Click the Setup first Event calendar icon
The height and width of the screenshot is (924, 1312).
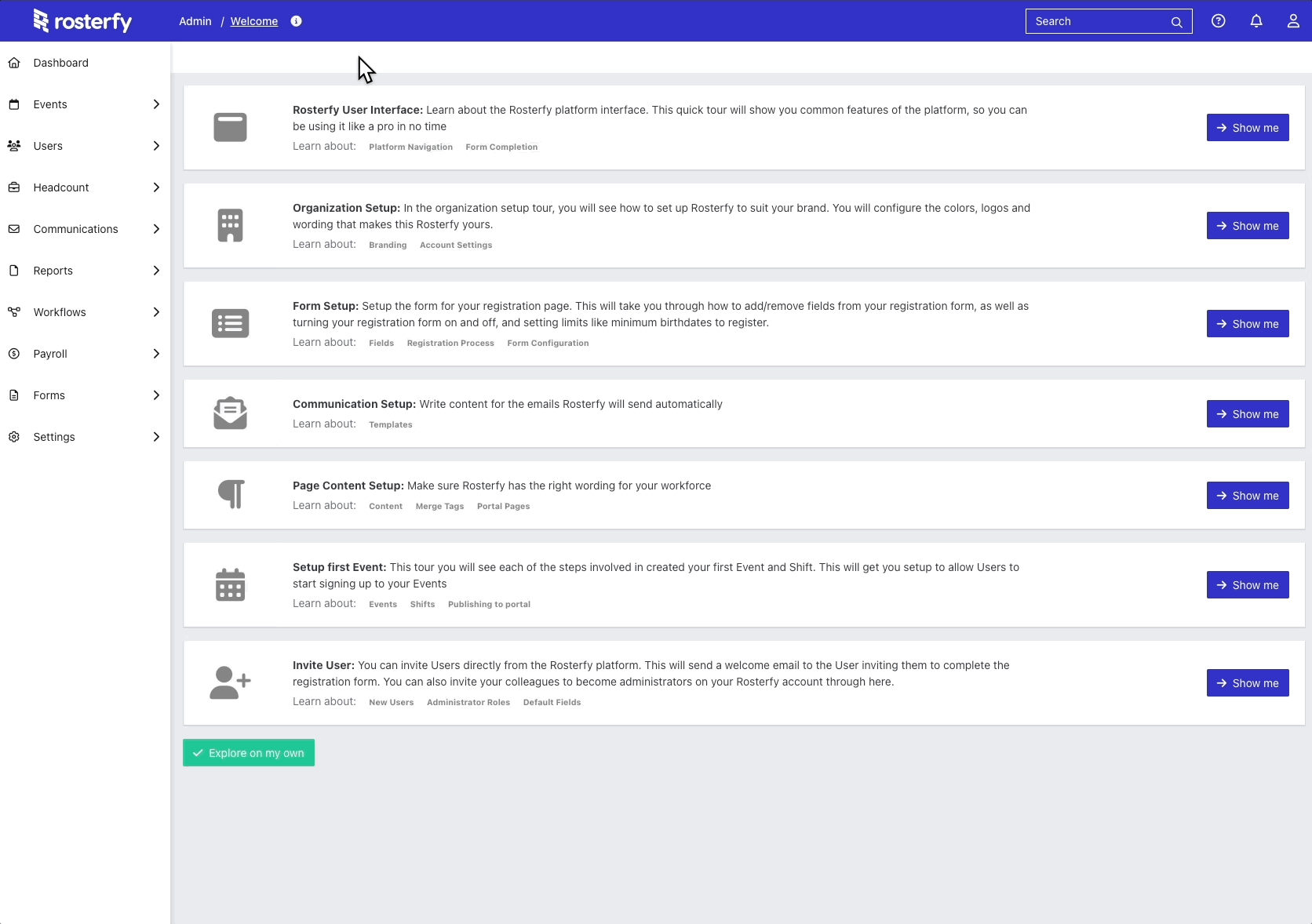tap(230, 584)
